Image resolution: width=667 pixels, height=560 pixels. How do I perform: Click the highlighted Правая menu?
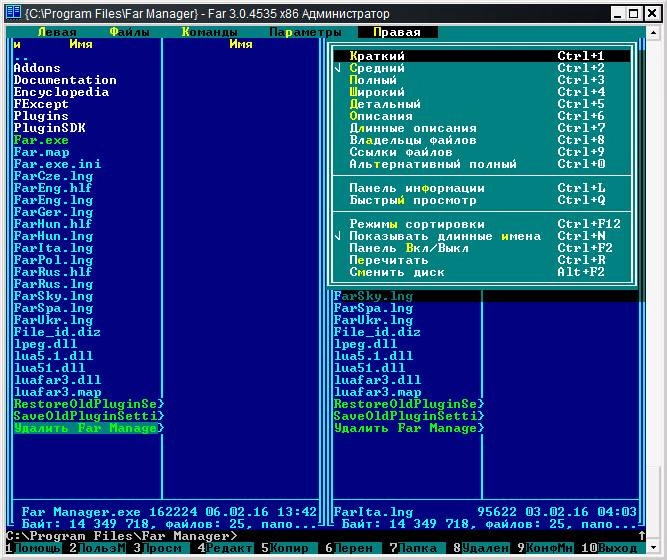[397, 32]
